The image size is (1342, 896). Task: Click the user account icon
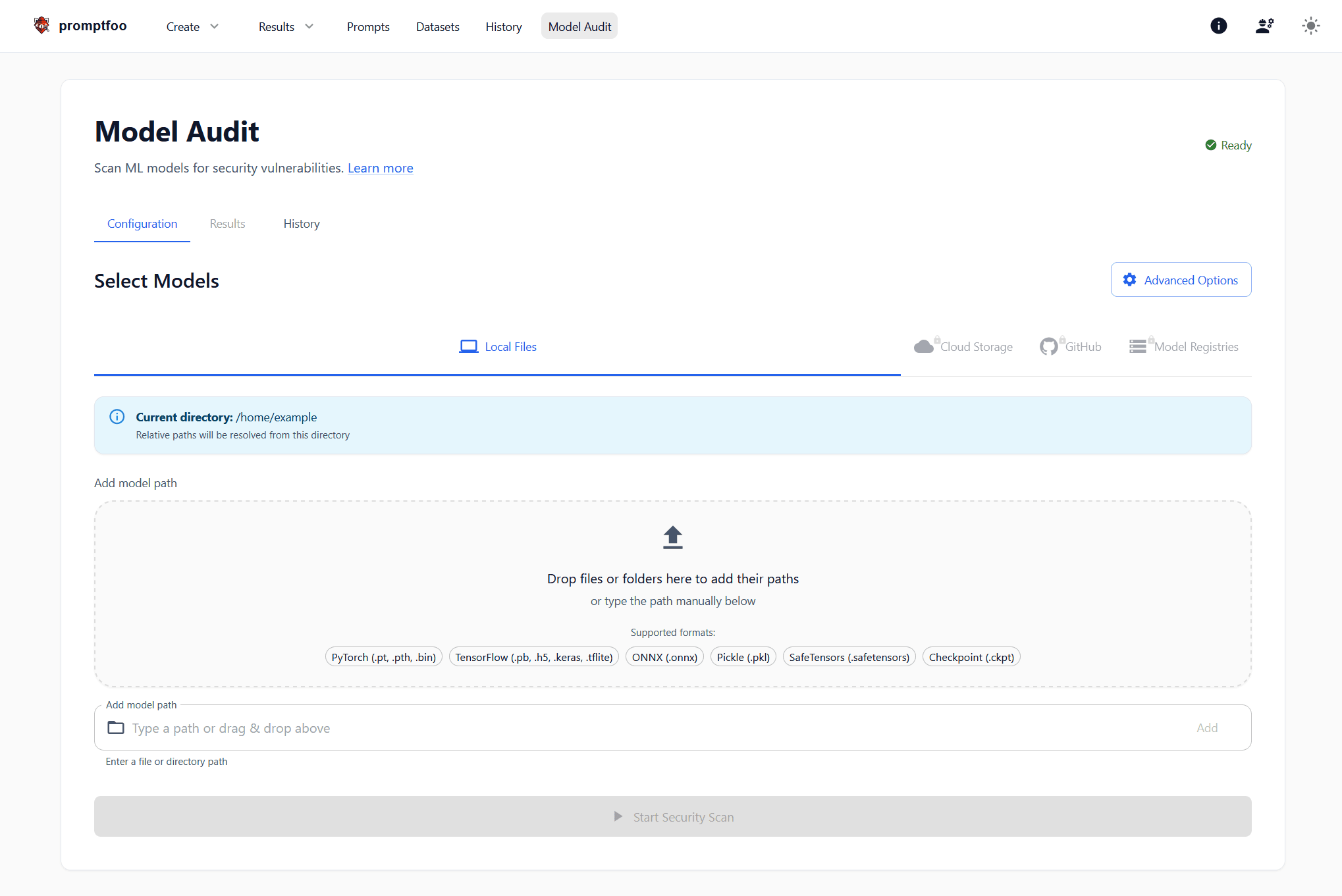1264,26
